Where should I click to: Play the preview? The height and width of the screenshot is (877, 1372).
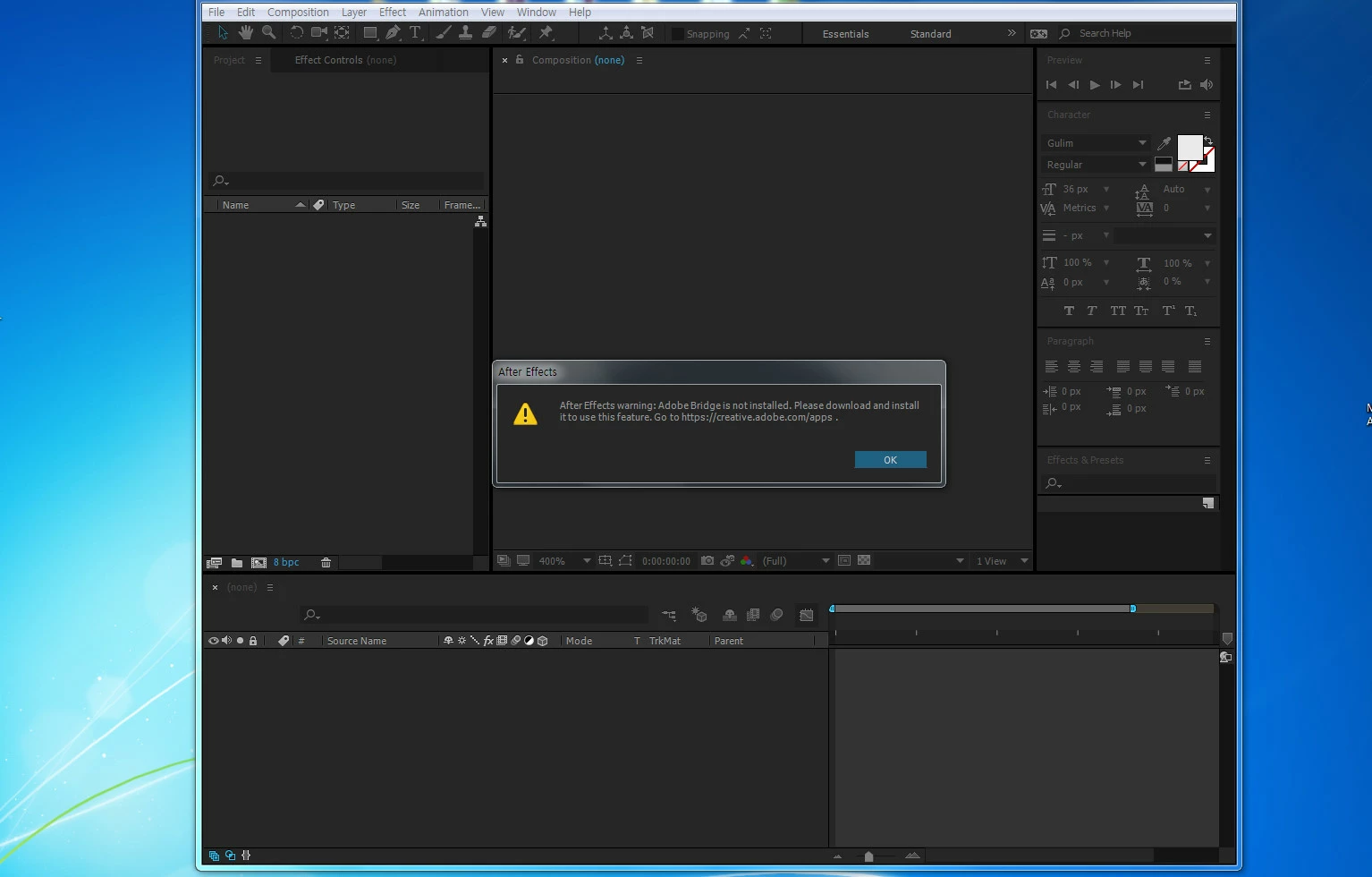1095,85
